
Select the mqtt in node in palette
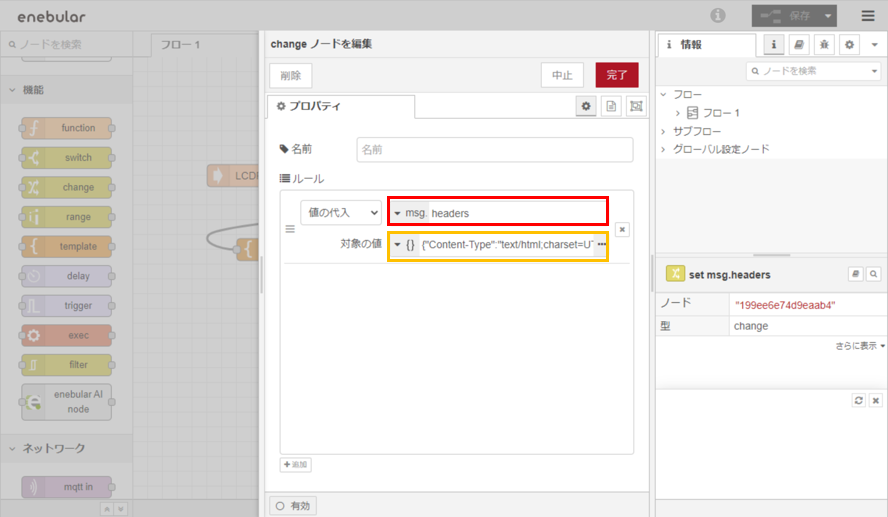click(67, 487)
